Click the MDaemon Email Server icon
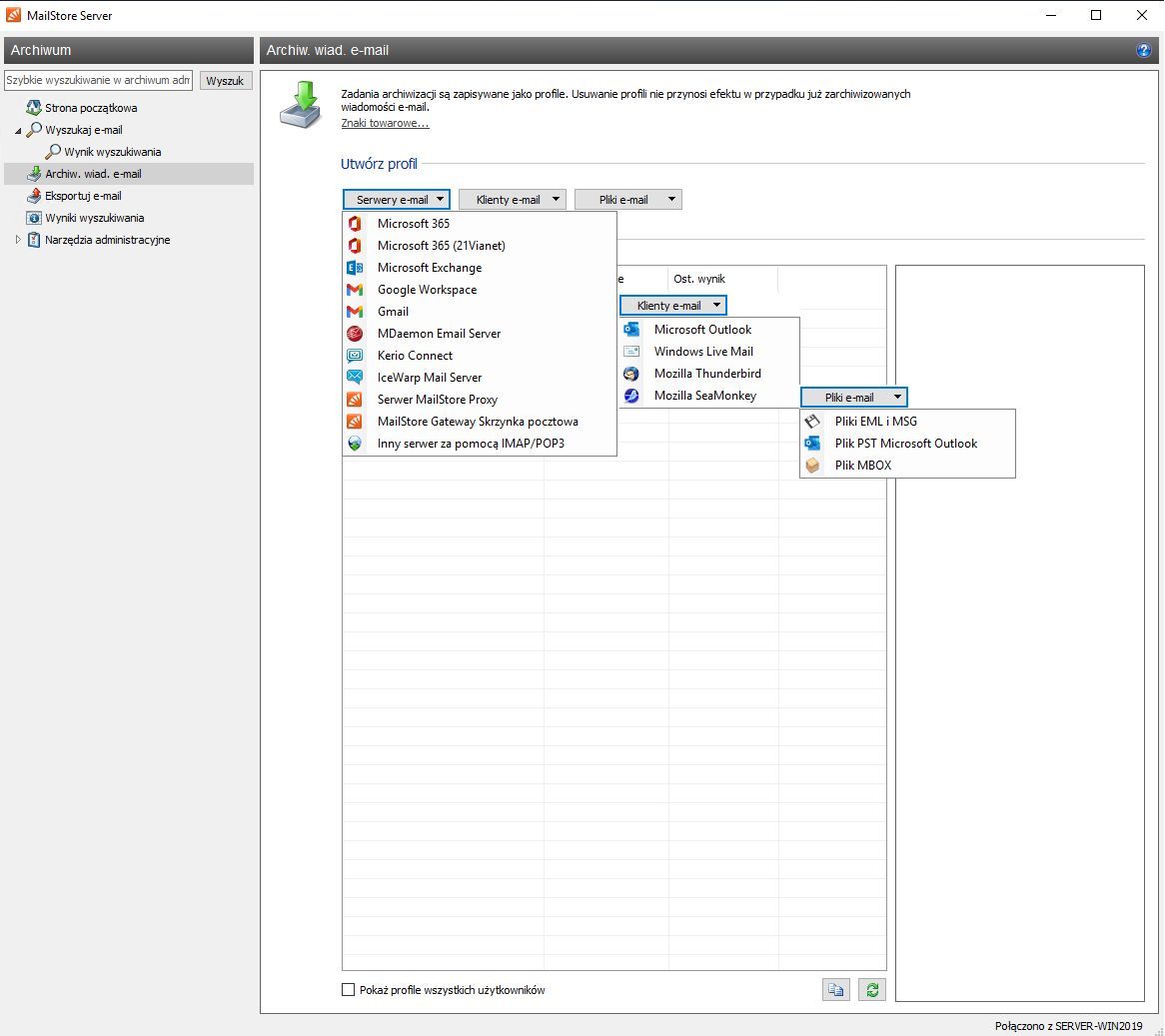Viewport: 1165px width, 1036px height. 355,334
